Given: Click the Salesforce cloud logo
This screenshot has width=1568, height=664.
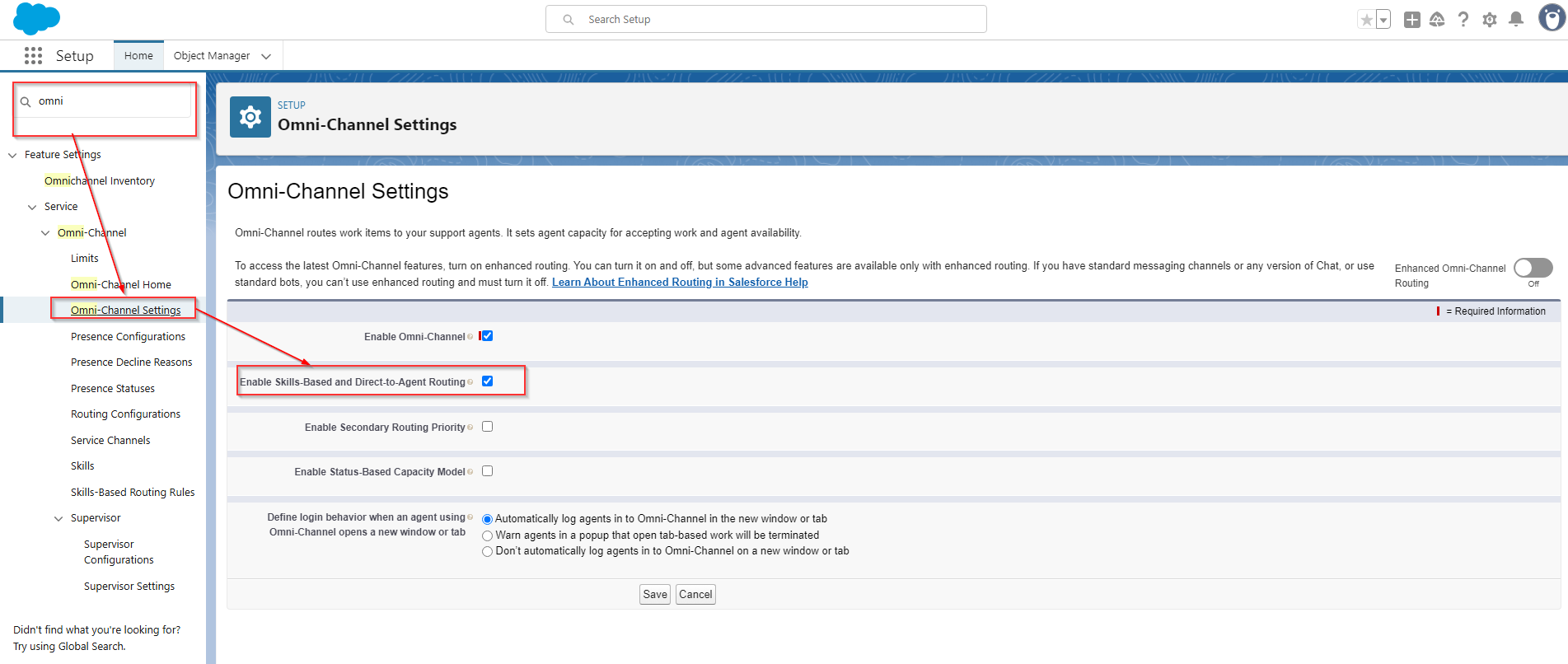Looking at the screenshot, I should 36,18.
